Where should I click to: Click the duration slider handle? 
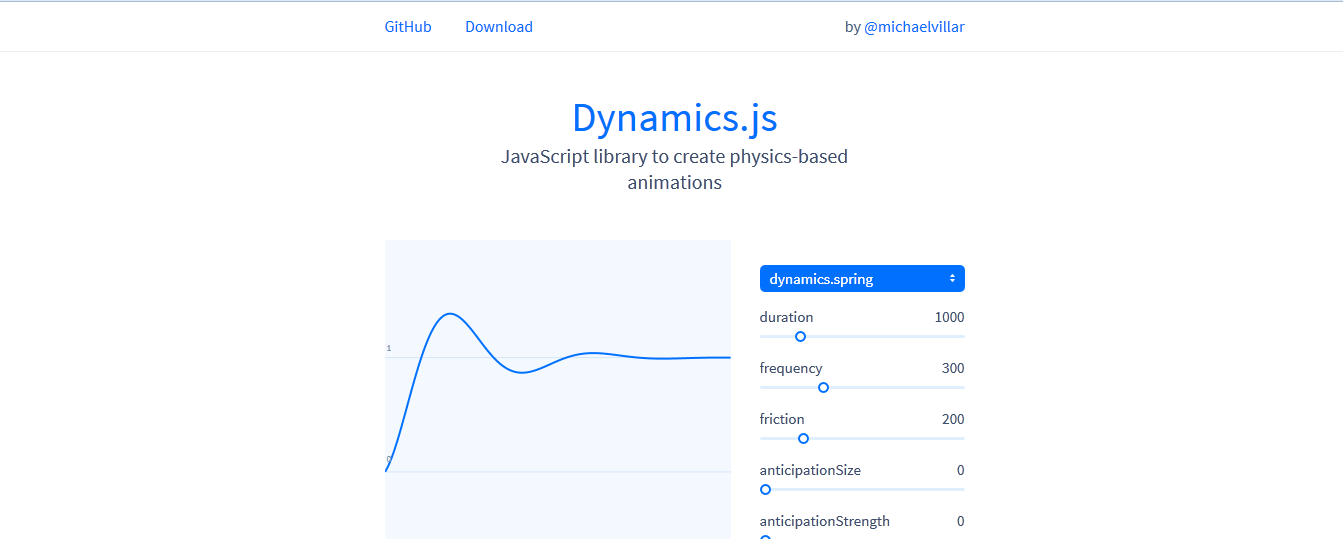(800, 337)
